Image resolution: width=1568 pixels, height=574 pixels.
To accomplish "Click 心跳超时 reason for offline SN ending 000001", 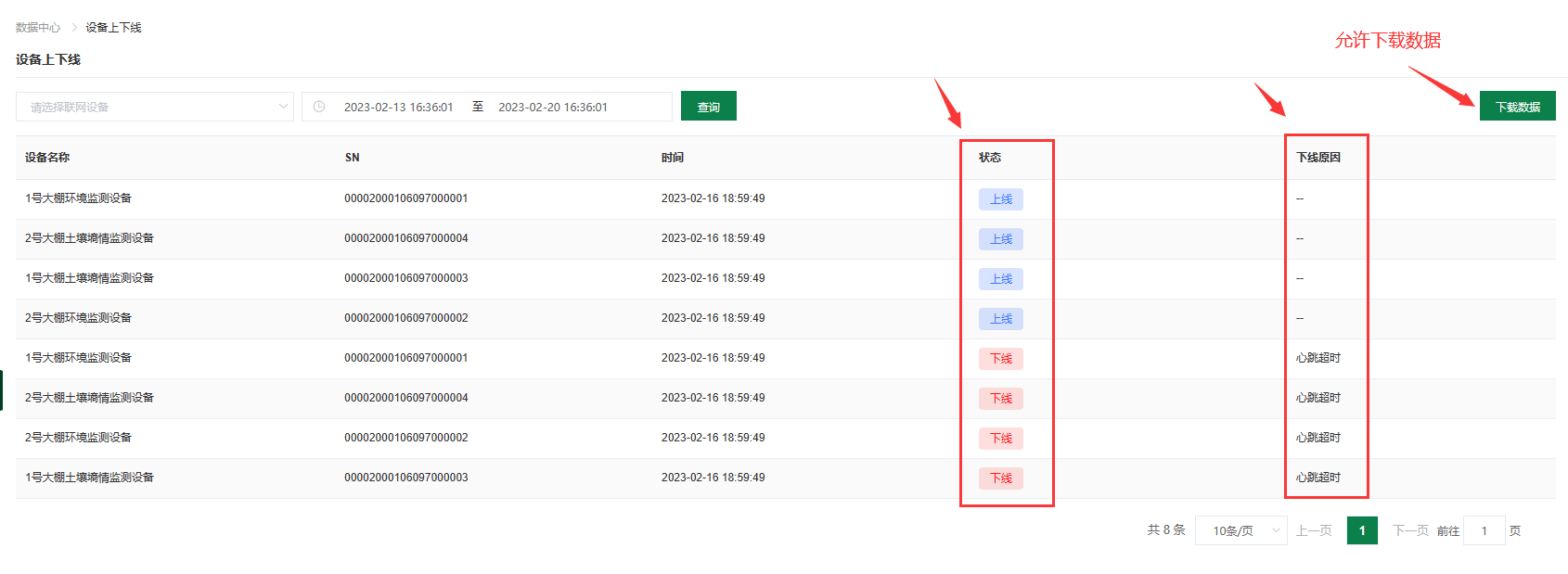I will pyautogui.click(x=1318, y=358).
